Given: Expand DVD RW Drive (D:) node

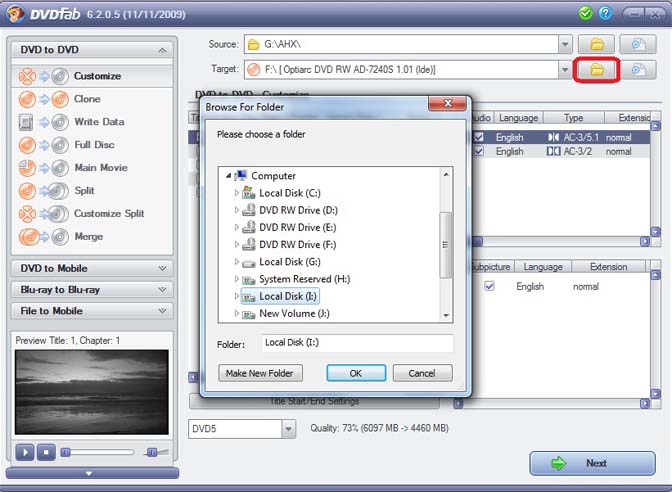Looking at the screenshot, I should click(x=236, y=210).
